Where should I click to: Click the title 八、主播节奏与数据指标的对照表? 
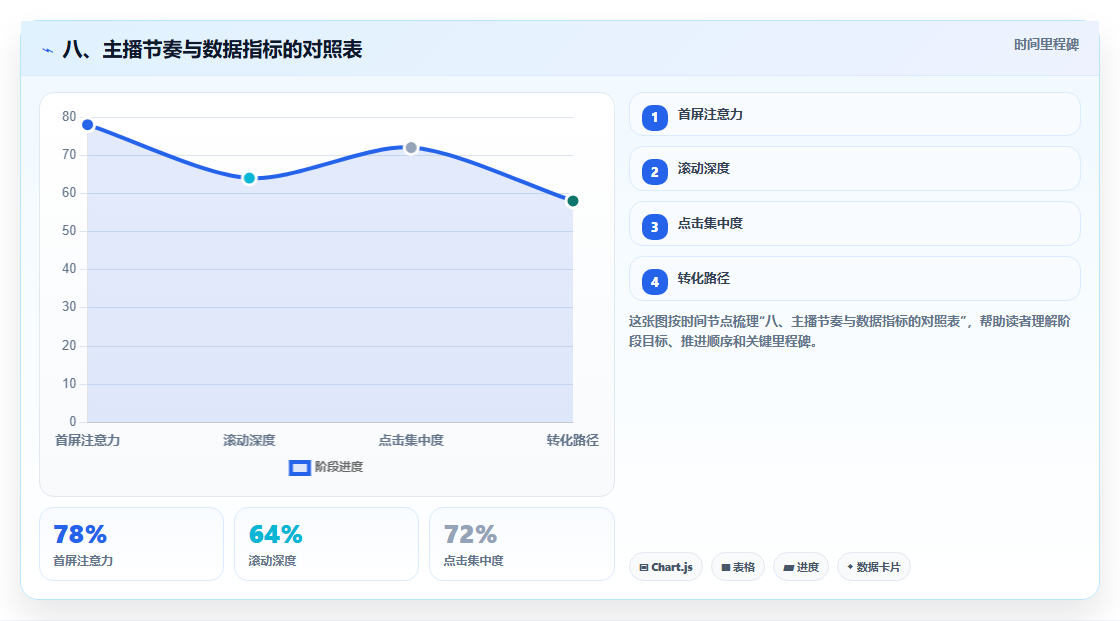tap(212, 50)
